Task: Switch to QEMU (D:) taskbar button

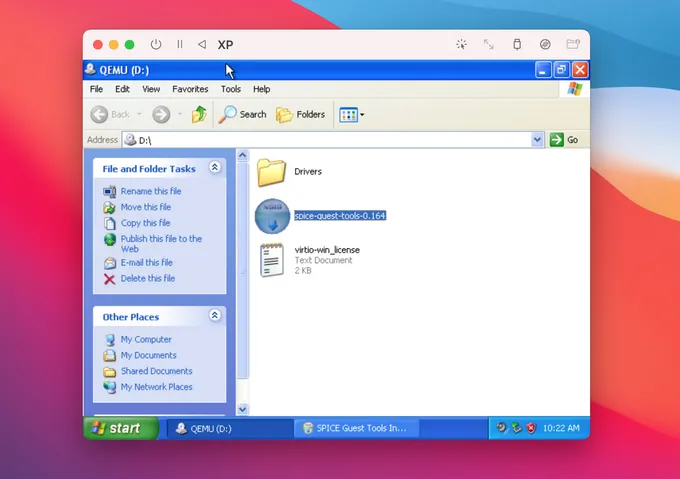Action: pyautogui.click(x=230, y=429)
